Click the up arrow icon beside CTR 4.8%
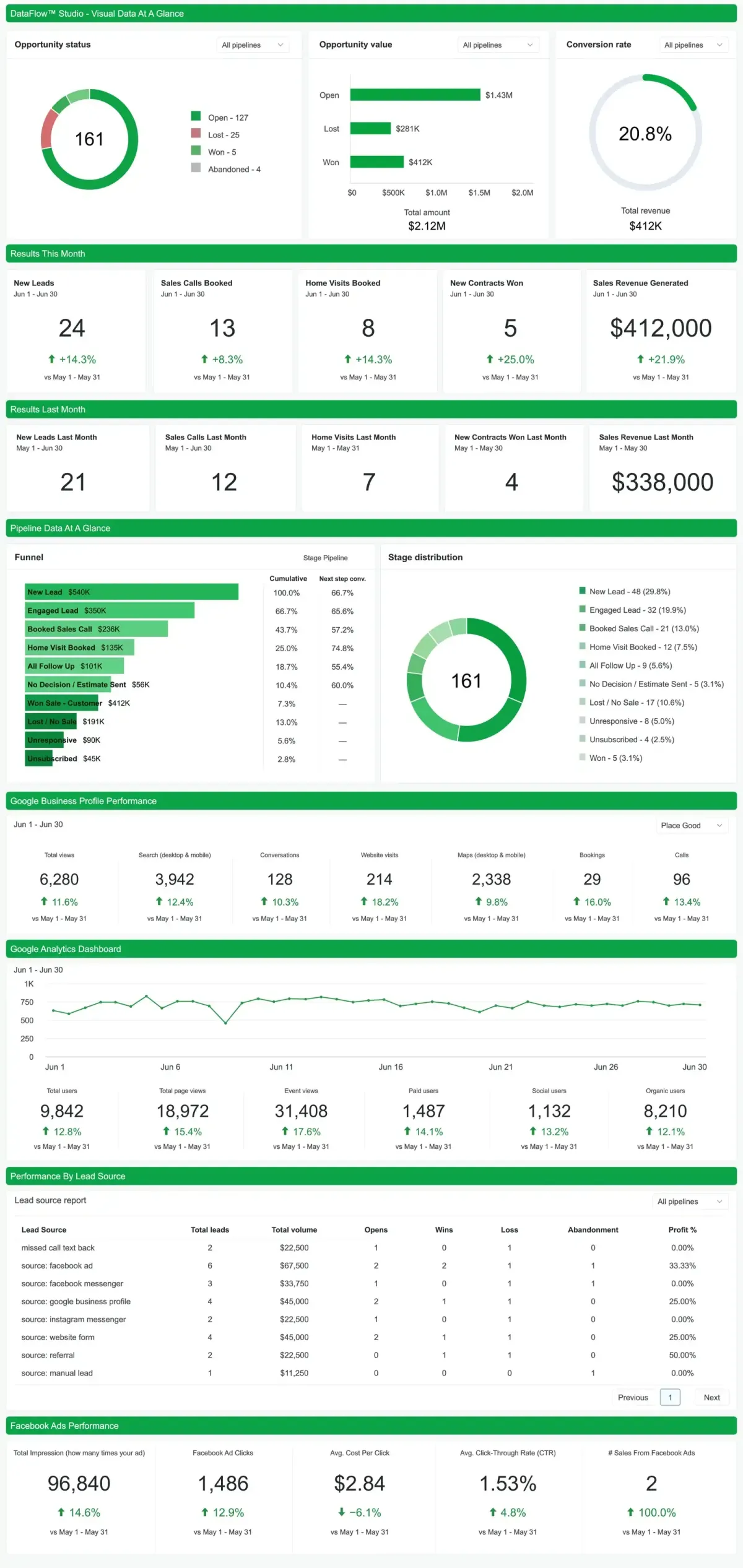Screen dimensions: 743x1568 click(x=493, y=1512)
